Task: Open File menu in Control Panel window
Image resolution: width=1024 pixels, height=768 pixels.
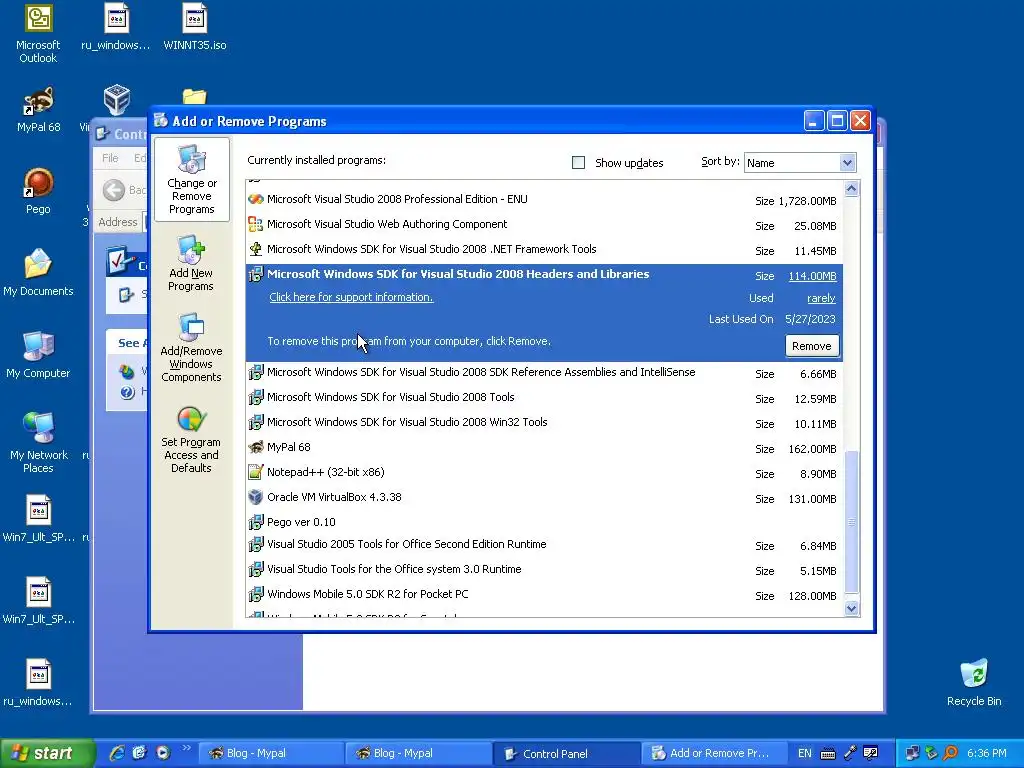Action: click(110, 158)
